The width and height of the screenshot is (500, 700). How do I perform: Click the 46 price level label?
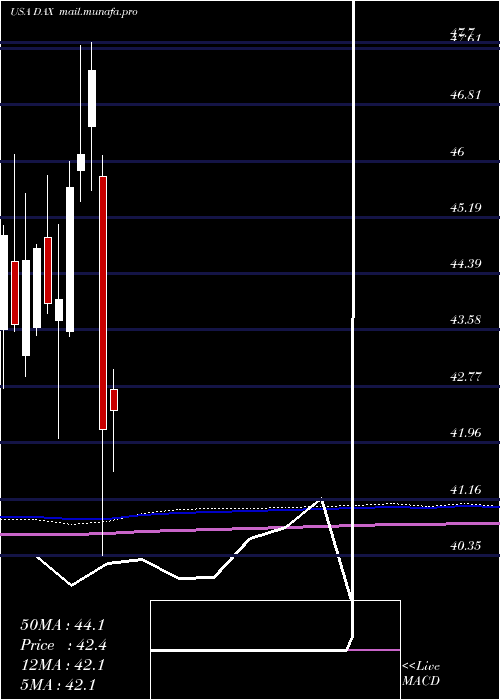[458, 152]
